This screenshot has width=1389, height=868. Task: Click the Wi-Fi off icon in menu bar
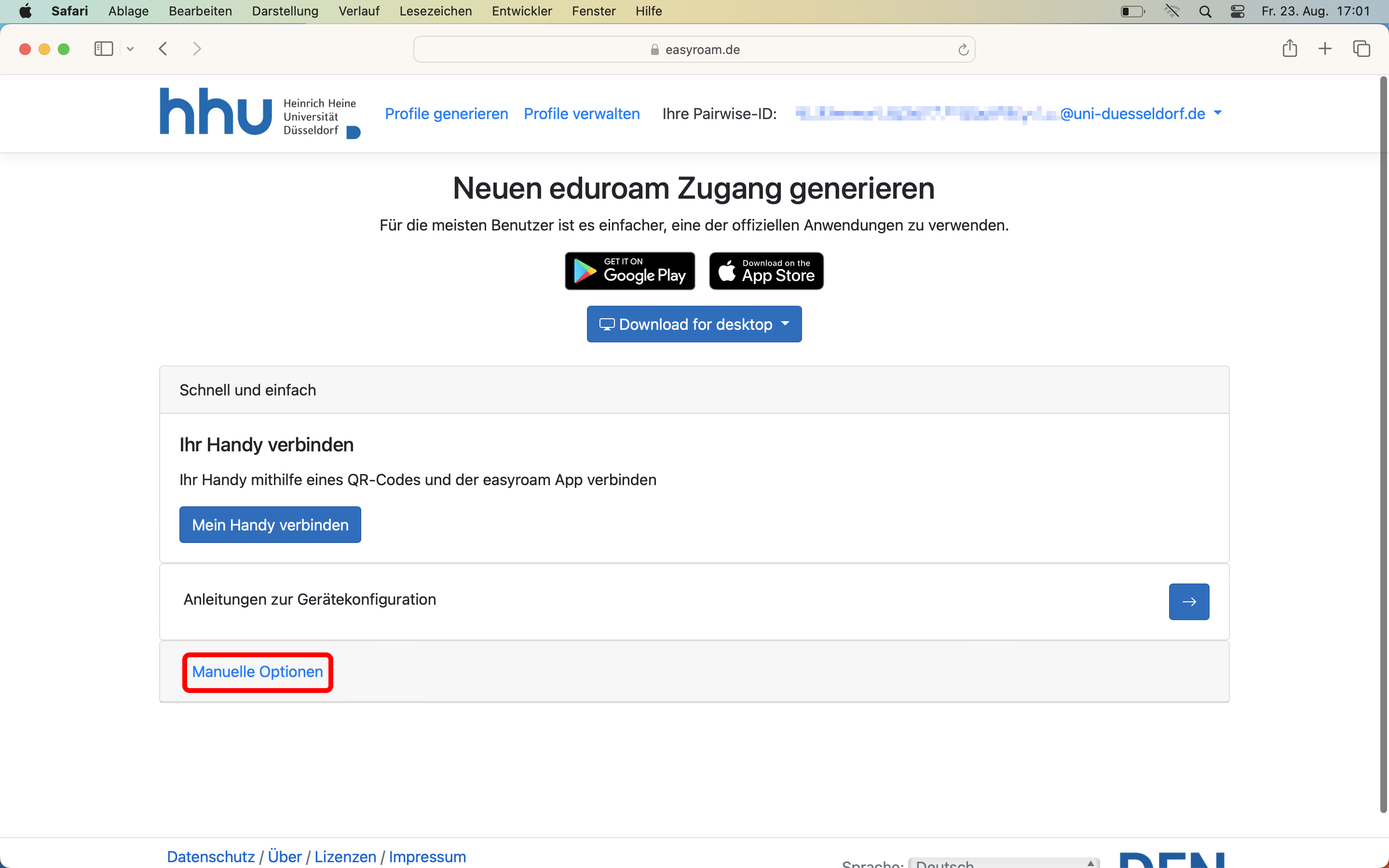[x=1171, y=11]
